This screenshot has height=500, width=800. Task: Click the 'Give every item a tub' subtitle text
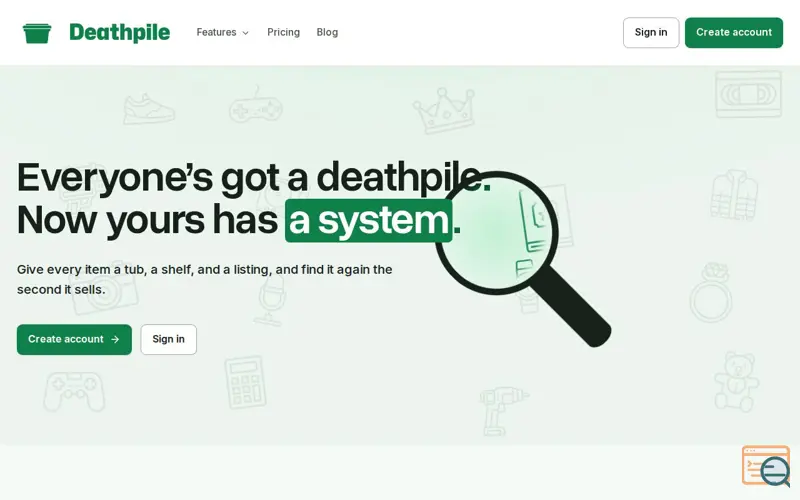pos(205,279)
